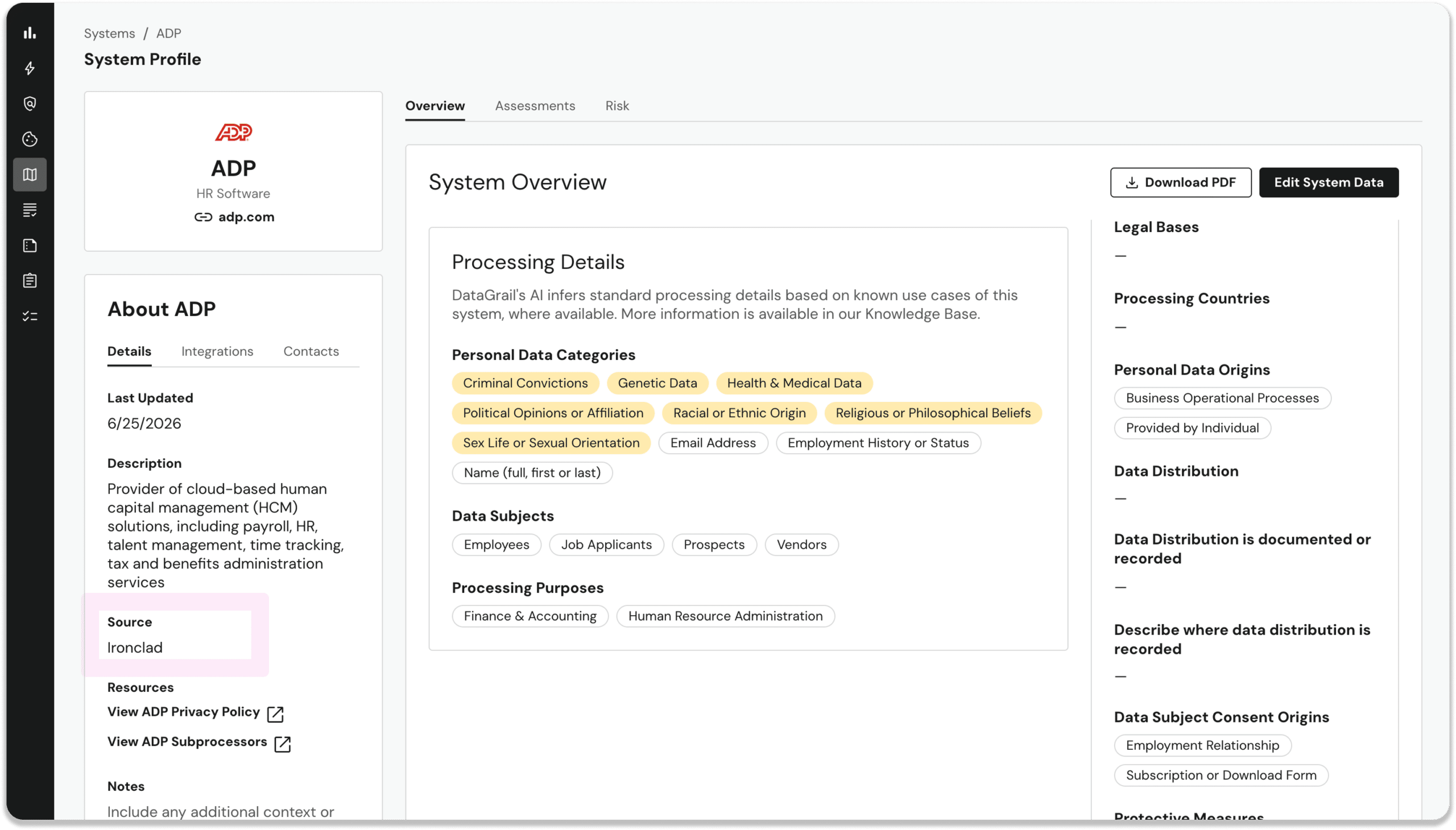Click Subscription or Download Form tag
This screenshot has height=830, width=1456.
coord(1221,775)
